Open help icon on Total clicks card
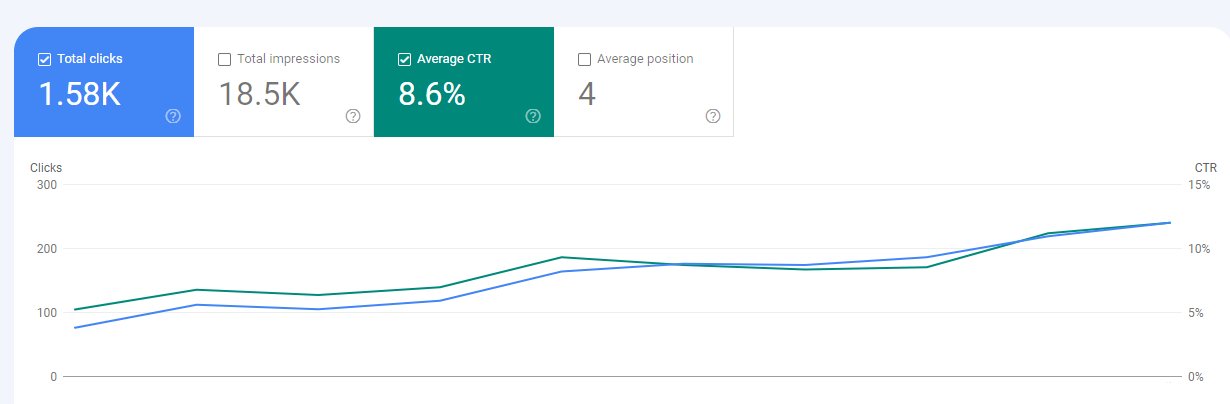 pyautogui.click(x=173, y=116)
